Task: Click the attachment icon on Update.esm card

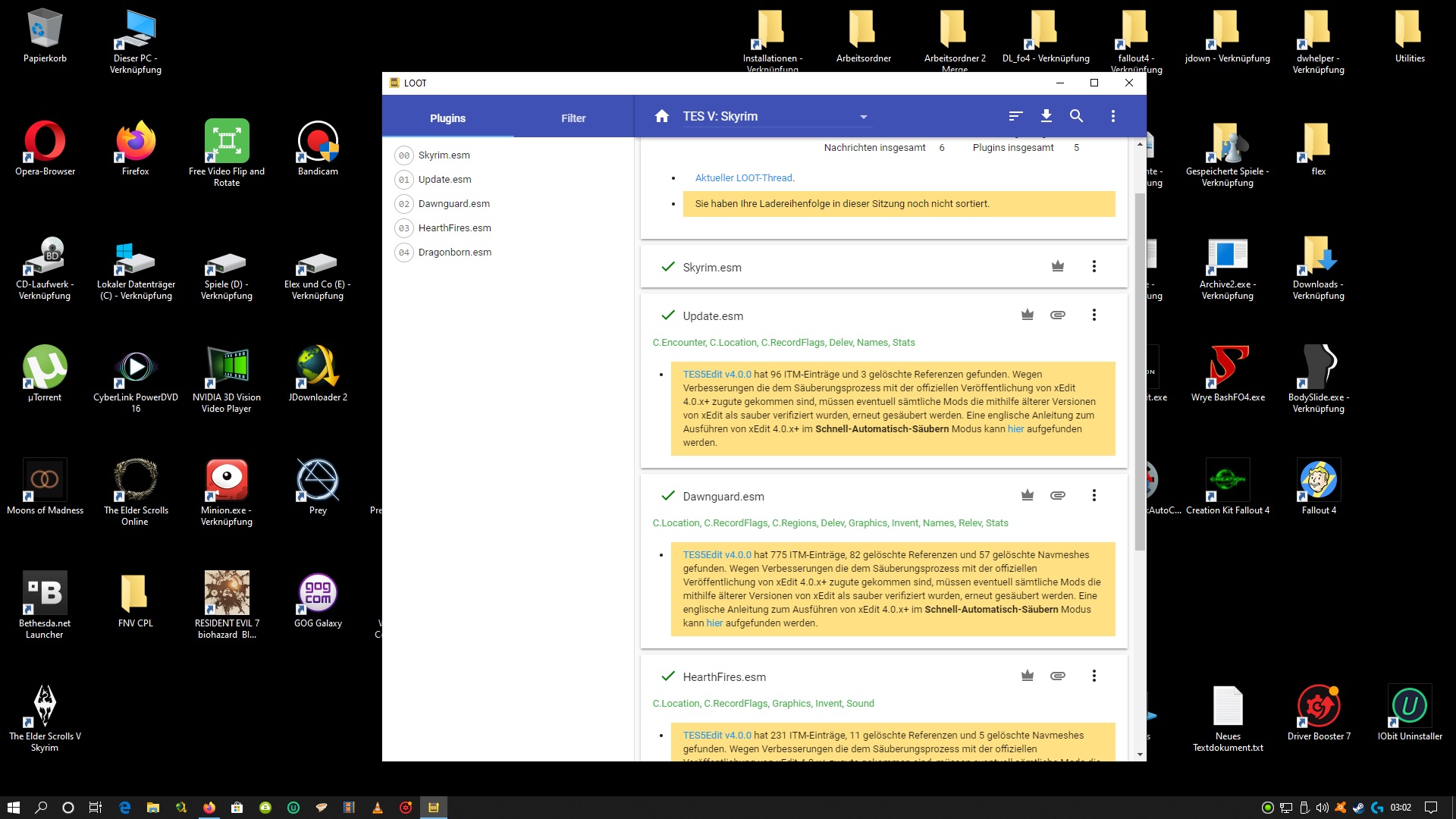Action: tap(1057, 315)
